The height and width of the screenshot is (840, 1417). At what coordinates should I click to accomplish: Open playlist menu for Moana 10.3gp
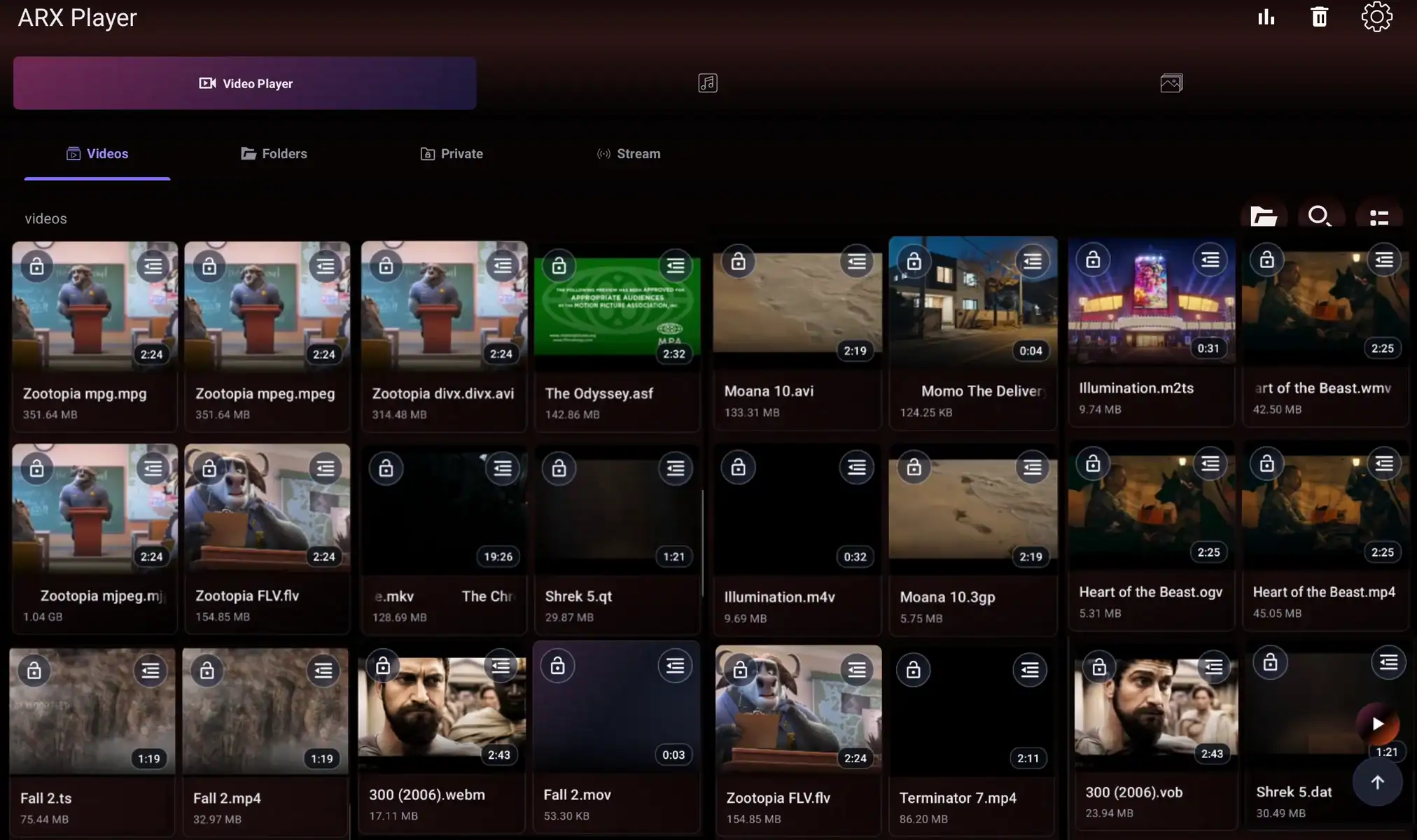point(1033,467)
